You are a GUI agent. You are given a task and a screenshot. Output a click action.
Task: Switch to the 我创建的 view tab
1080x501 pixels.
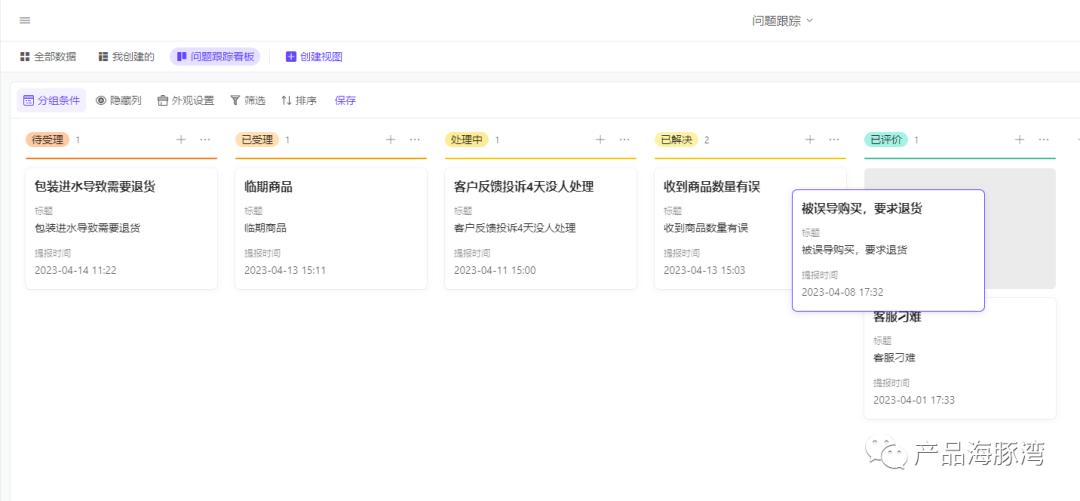click(126, 57)
